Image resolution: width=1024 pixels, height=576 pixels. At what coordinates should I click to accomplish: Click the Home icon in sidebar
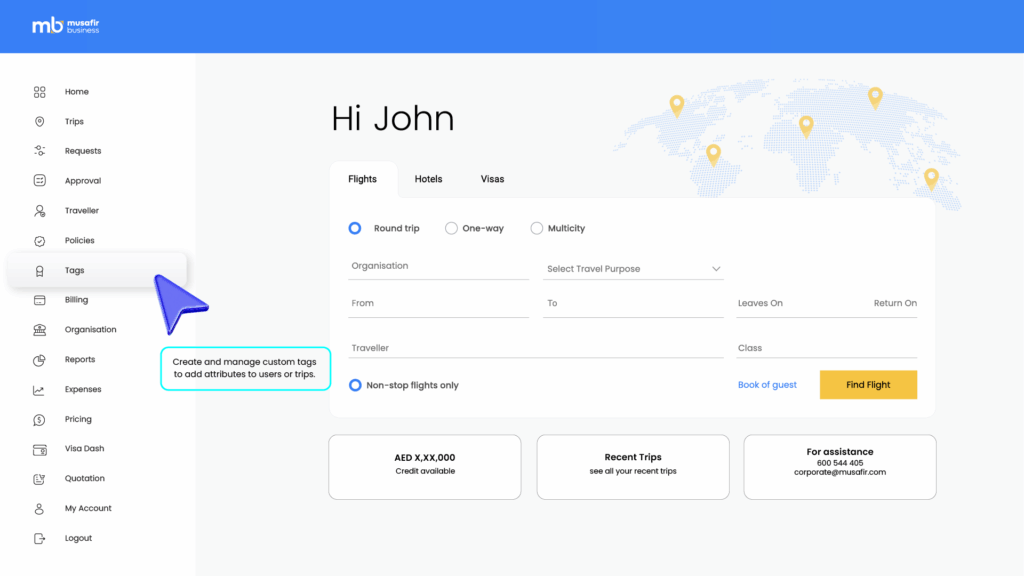coord(40,92)
